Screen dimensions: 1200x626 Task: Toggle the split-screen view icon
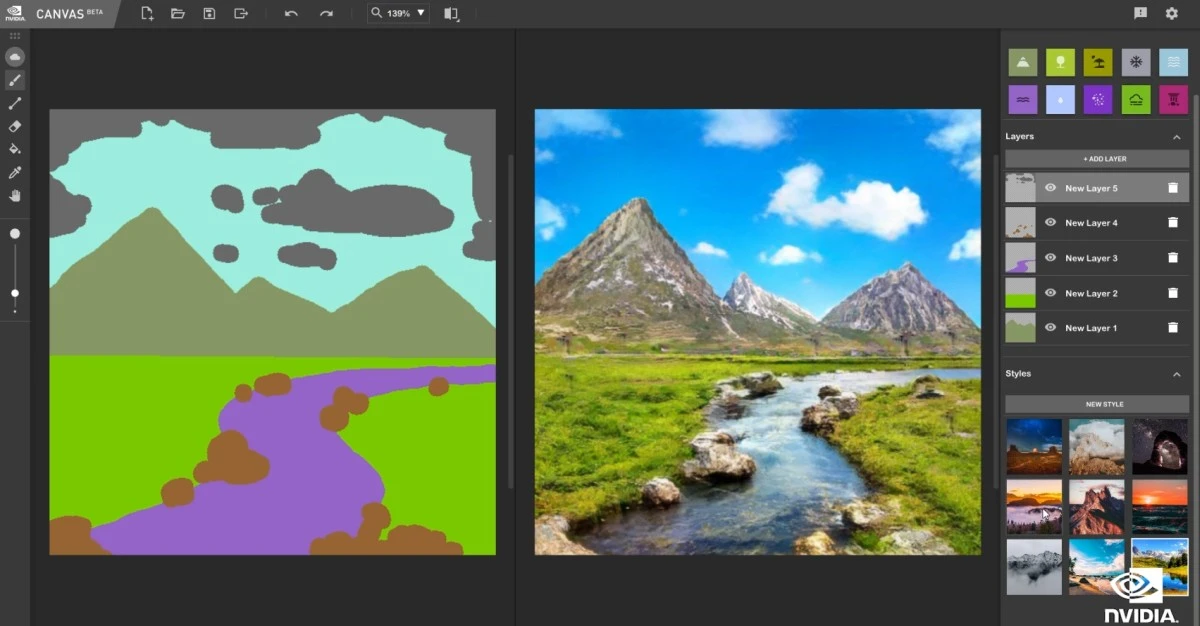(x=450, y=14)
